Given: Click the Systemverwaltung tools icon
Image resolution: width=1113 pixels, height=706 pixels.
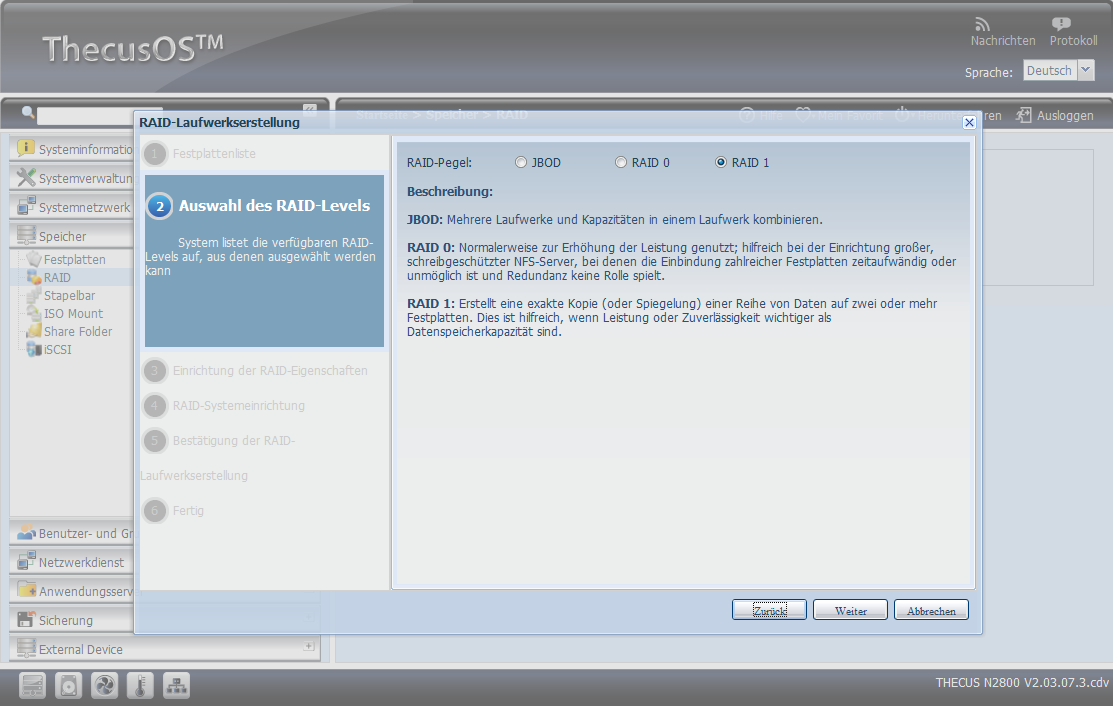Looking at the screenshot, I should pyautogui.click(x=26, y=177).
